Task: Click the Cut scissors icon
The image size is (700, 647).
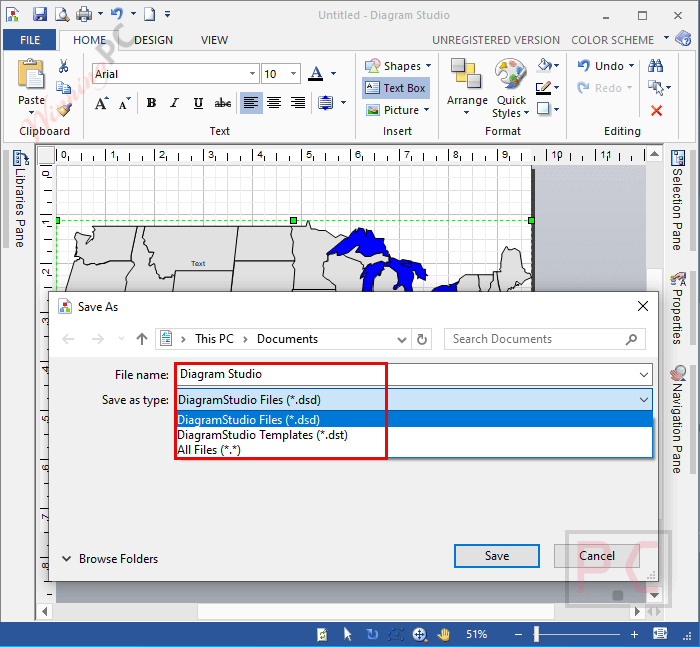Action: 63,66
